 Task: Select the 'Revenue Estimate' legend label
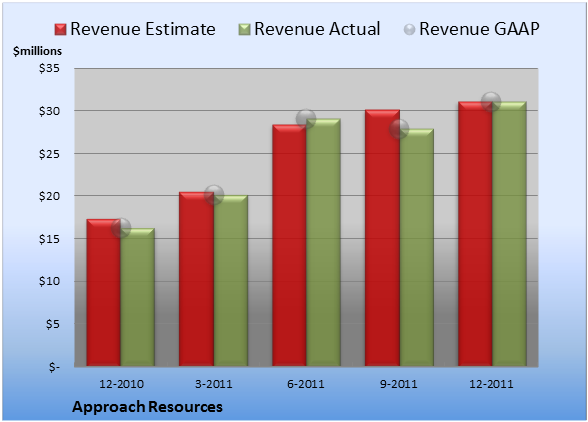143,29
